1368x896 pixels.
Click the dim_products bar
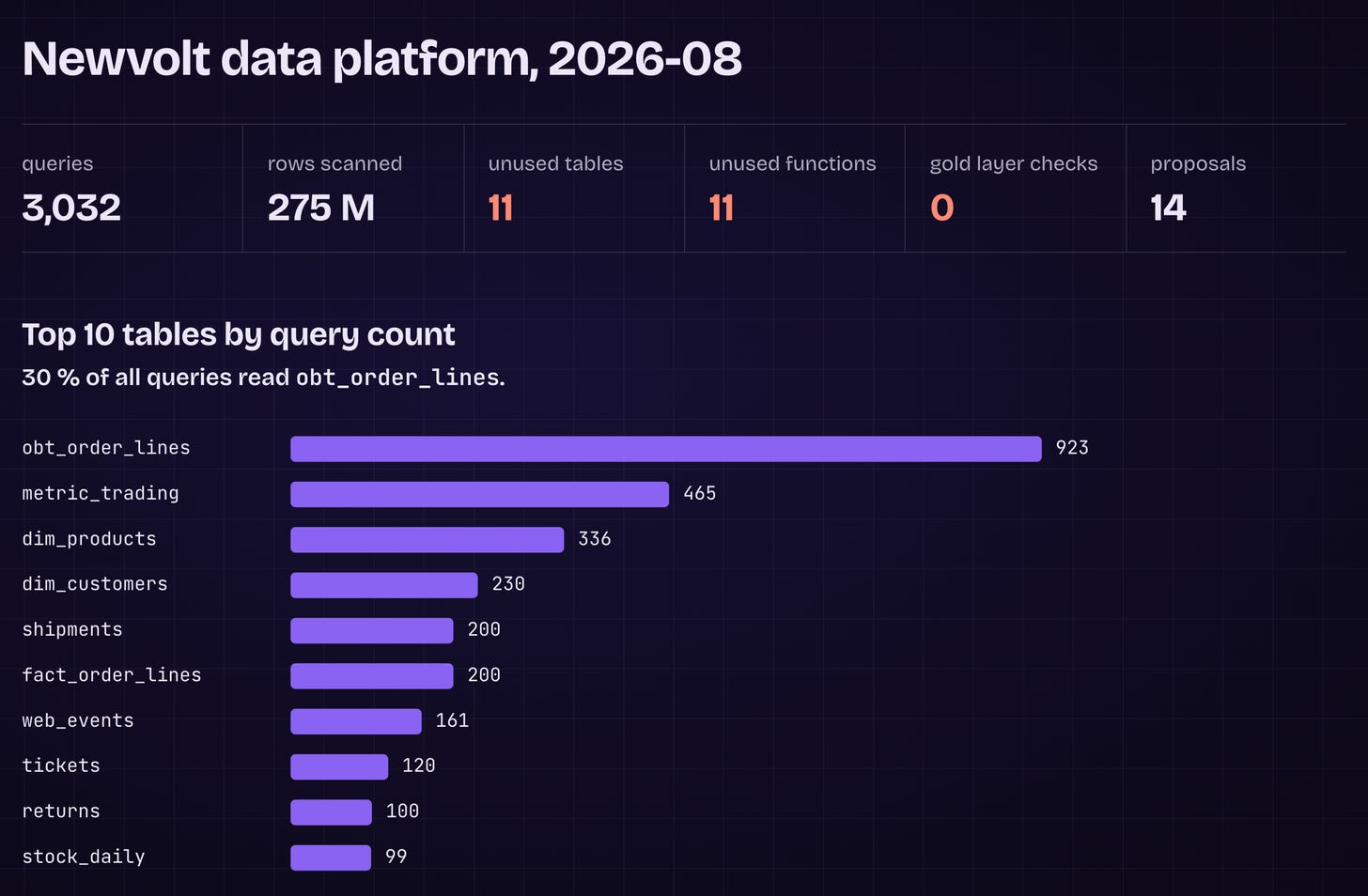click(427, 539)
